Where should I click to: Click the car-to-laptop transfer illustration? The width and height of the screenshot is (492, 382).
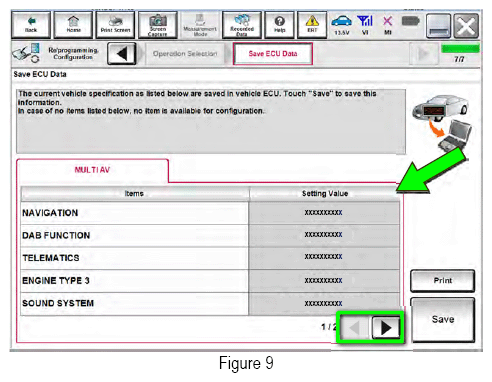(442, 123)
